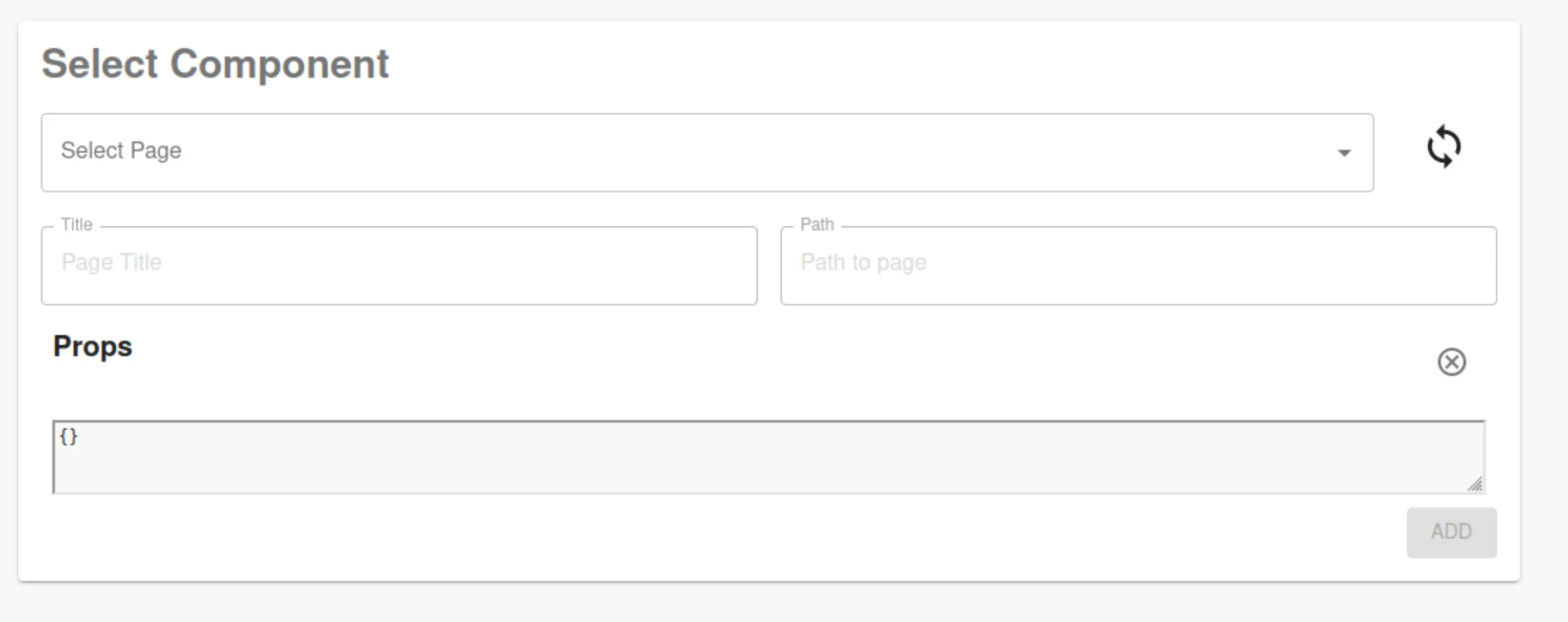1568x622 pixels.
Task: Click the empty braces in the props editor
Action: point(69,437)
